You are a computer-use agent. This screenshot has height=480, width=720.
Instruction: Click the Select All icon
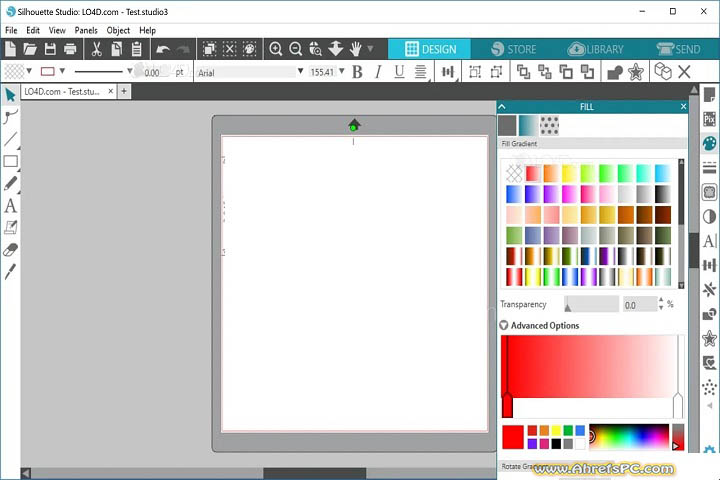[209, 49]
